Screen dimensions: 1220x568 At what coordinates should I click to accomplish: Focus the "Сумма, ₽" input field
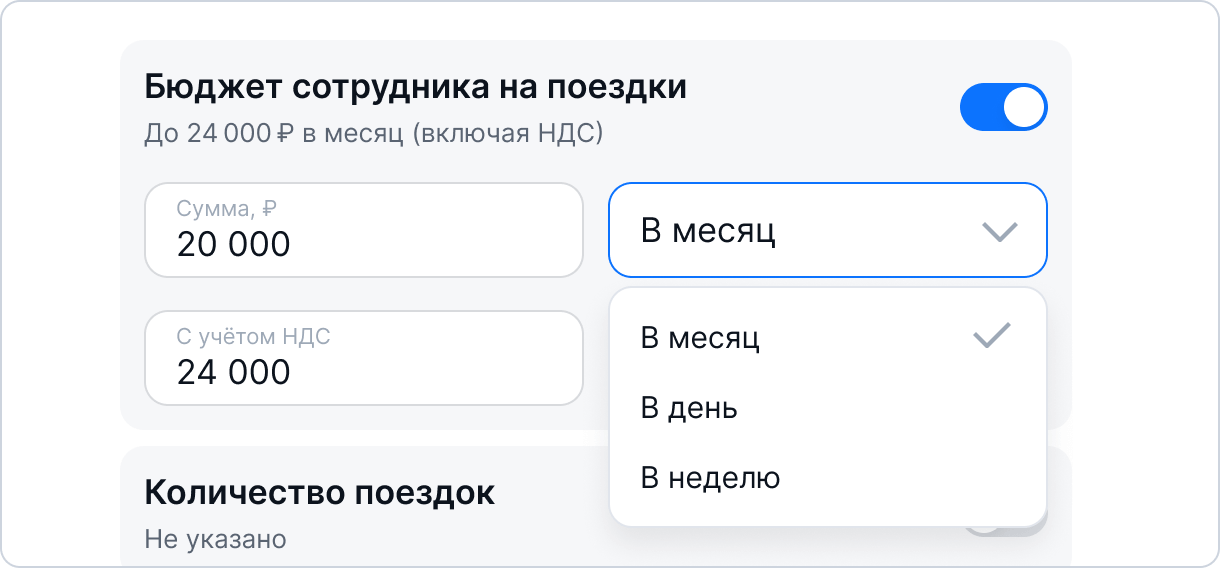tap(364, 230)
